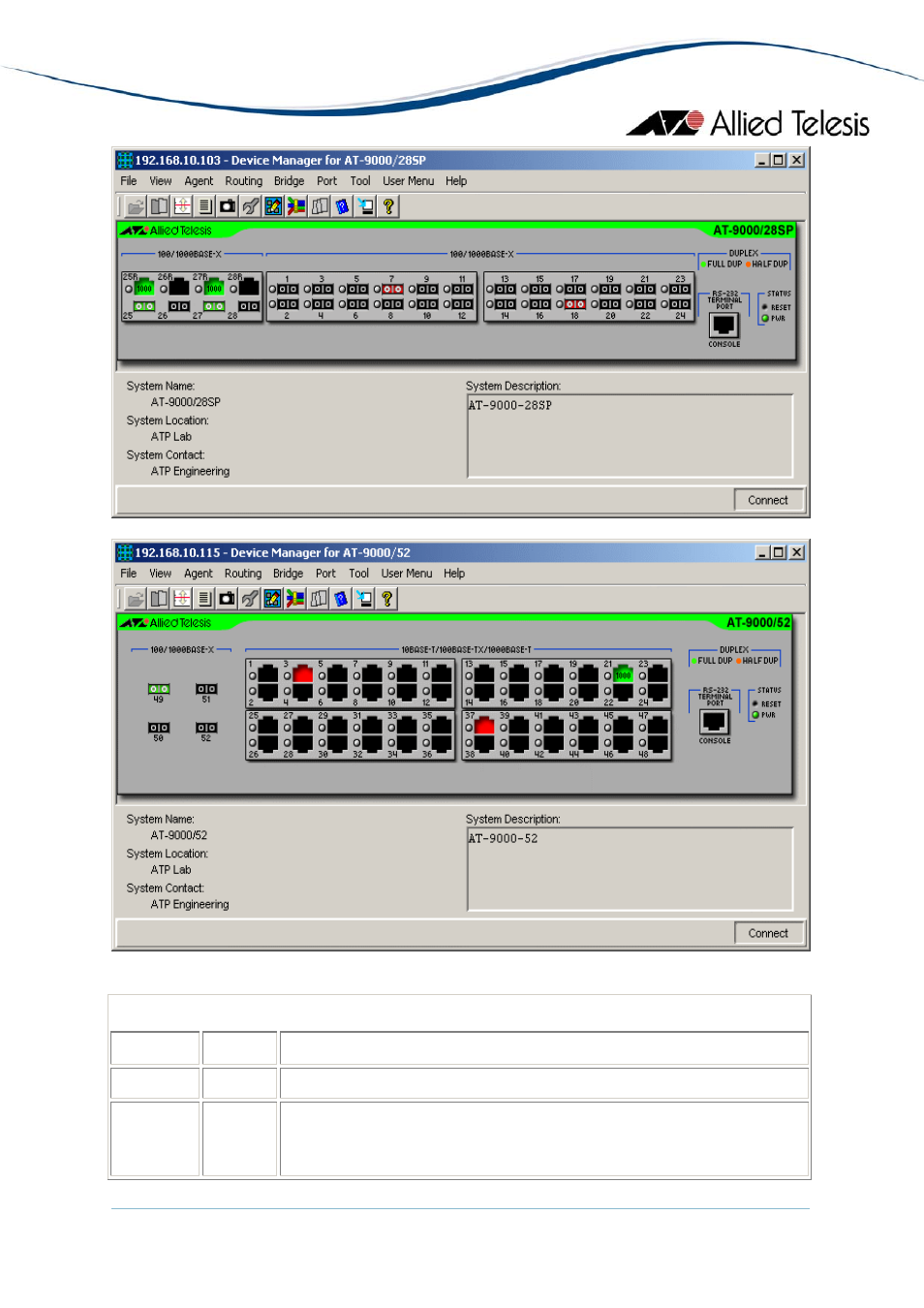Viewport: 924px width, 1308px height.
Task: Select red port 7 on AT-9000/28SP
Action: pos(392,289)
